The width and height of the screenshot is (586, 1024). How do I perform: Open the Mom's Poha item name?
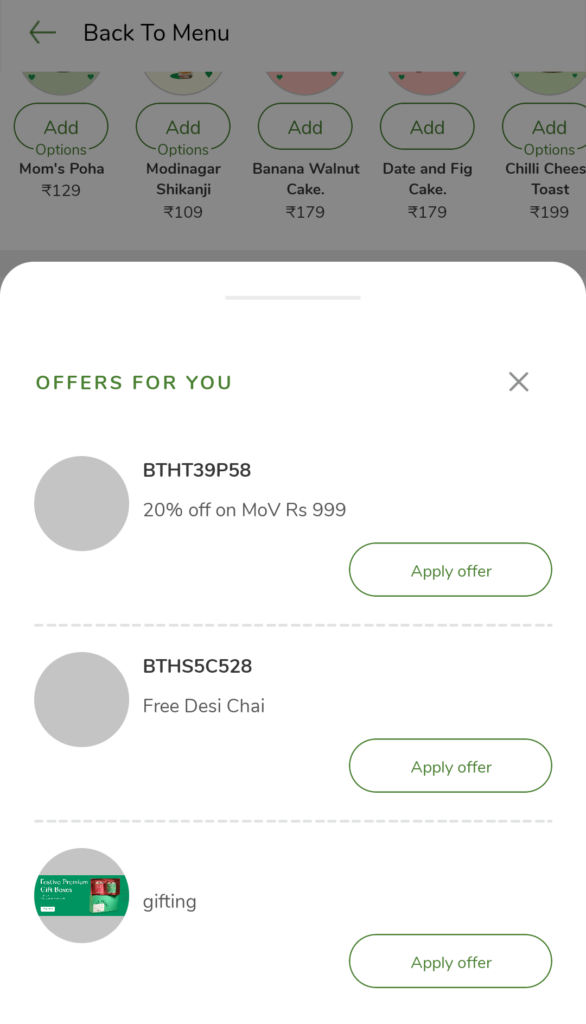61,168
